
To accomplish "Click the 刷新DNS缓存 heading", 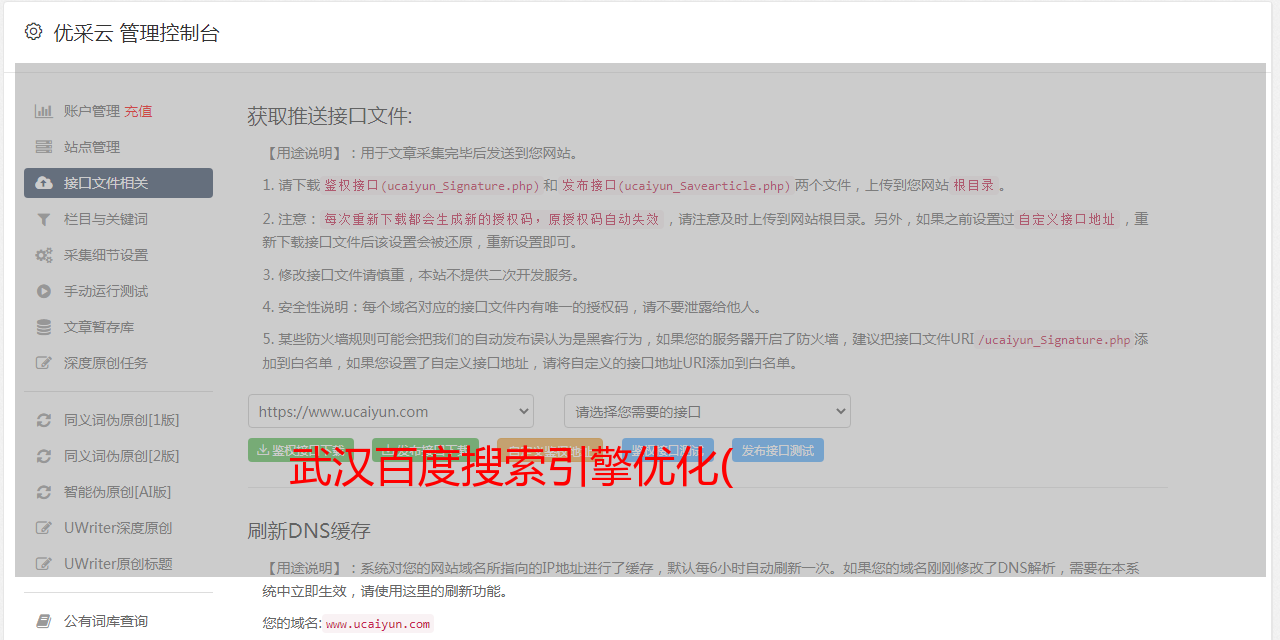I will pyautogui.click(x=309, y=530).
